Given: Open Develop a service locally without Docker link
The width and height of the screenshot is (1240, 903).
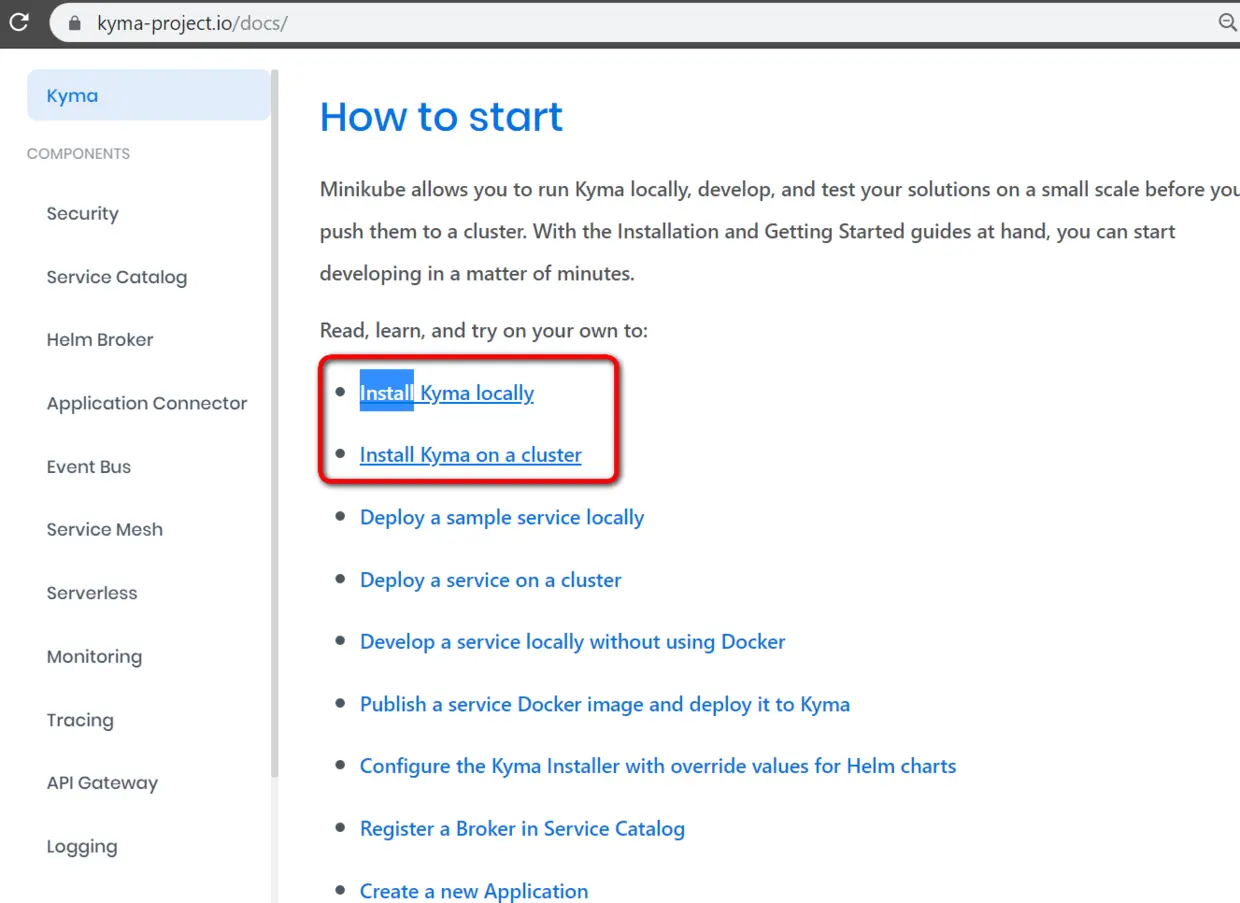Looking at the screenshot, I should [573, 642].
